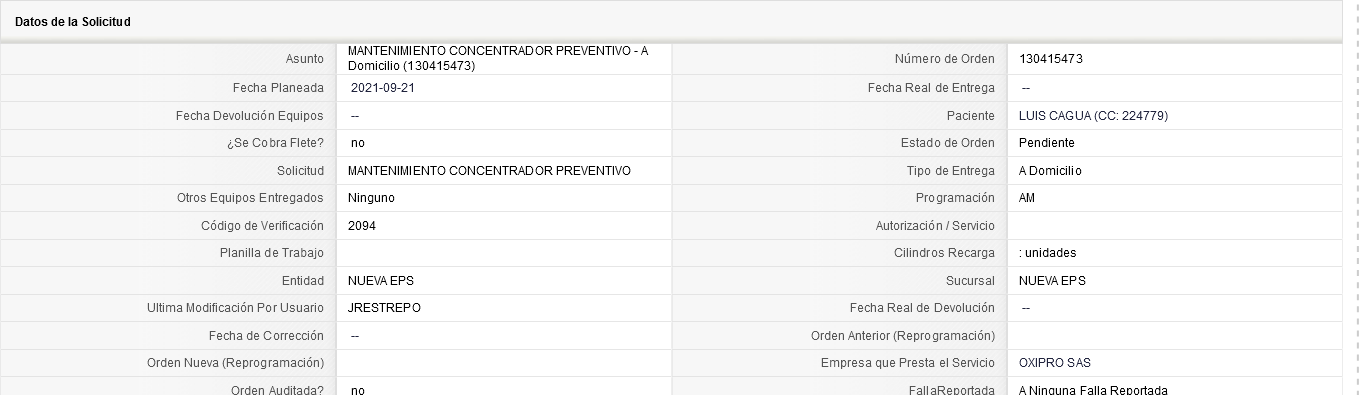Viewport: 1363px width, 395px height.
Task: Click the Datos de la Solicitud header
Action: pos(73,21)
